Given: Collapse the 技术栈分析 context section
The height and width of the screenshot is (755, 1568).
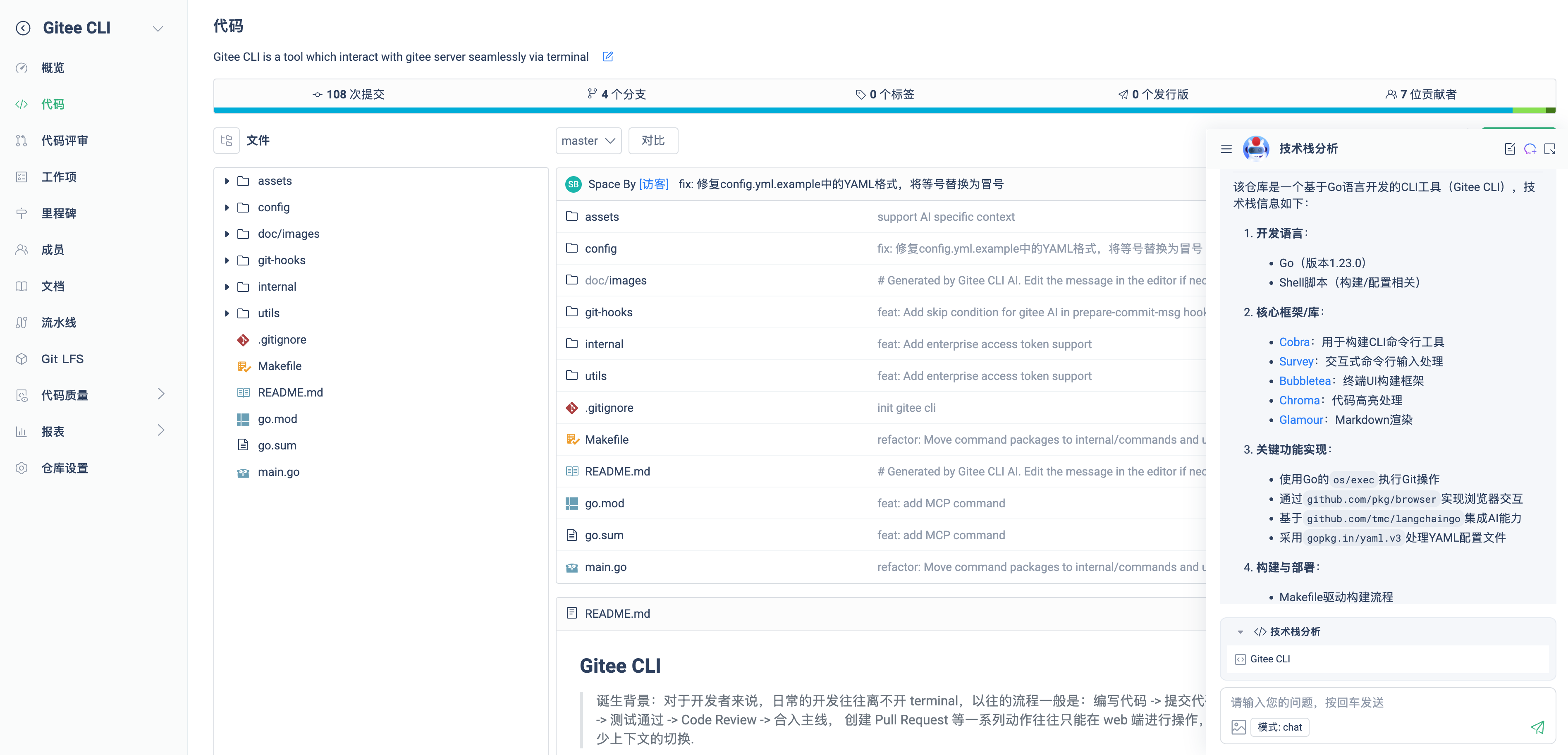Looking at the screenshot, I should tap(1240, 632).
